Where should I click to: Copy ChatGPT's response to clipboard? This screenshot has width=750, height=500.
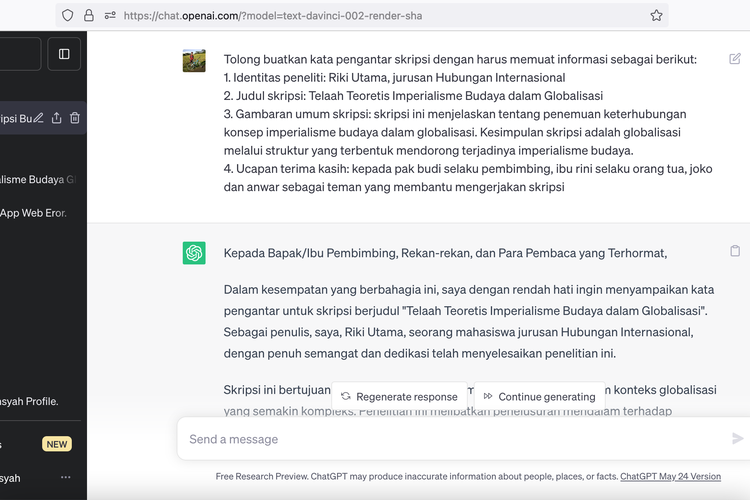click(x=735, y=251)
